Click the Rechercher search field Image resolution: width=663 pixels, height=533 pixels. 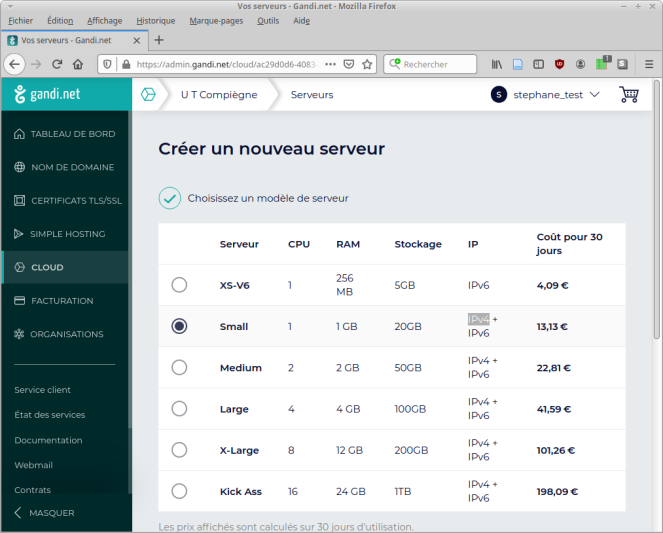coord(430,64)
